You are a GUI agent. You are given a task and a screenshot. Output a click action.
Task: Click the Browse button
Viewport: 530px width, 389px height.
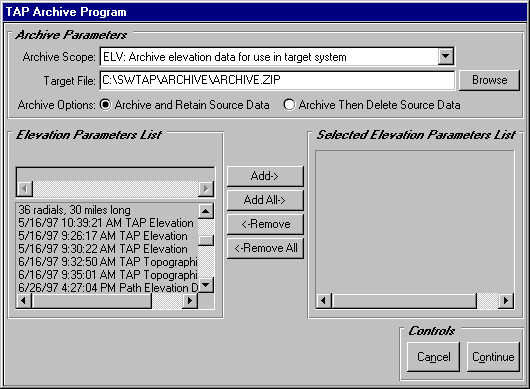tap(489, 80)
